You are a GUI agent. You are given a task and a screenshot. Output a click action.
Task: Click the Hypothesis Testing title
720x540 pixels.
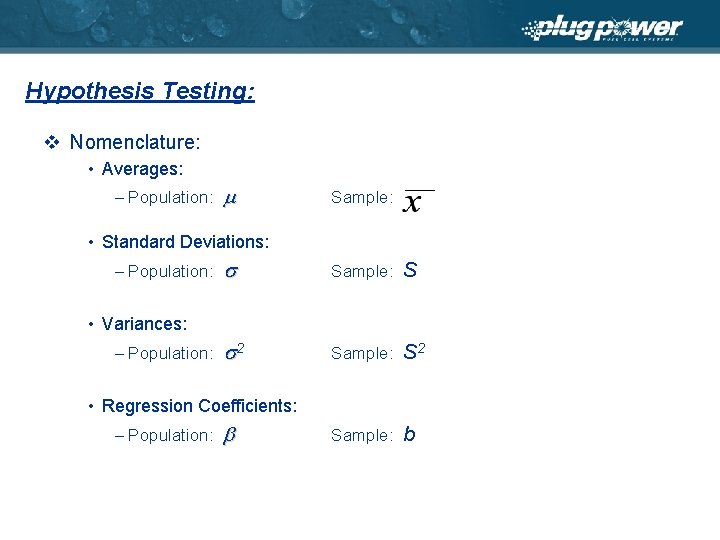coord(140,91)
